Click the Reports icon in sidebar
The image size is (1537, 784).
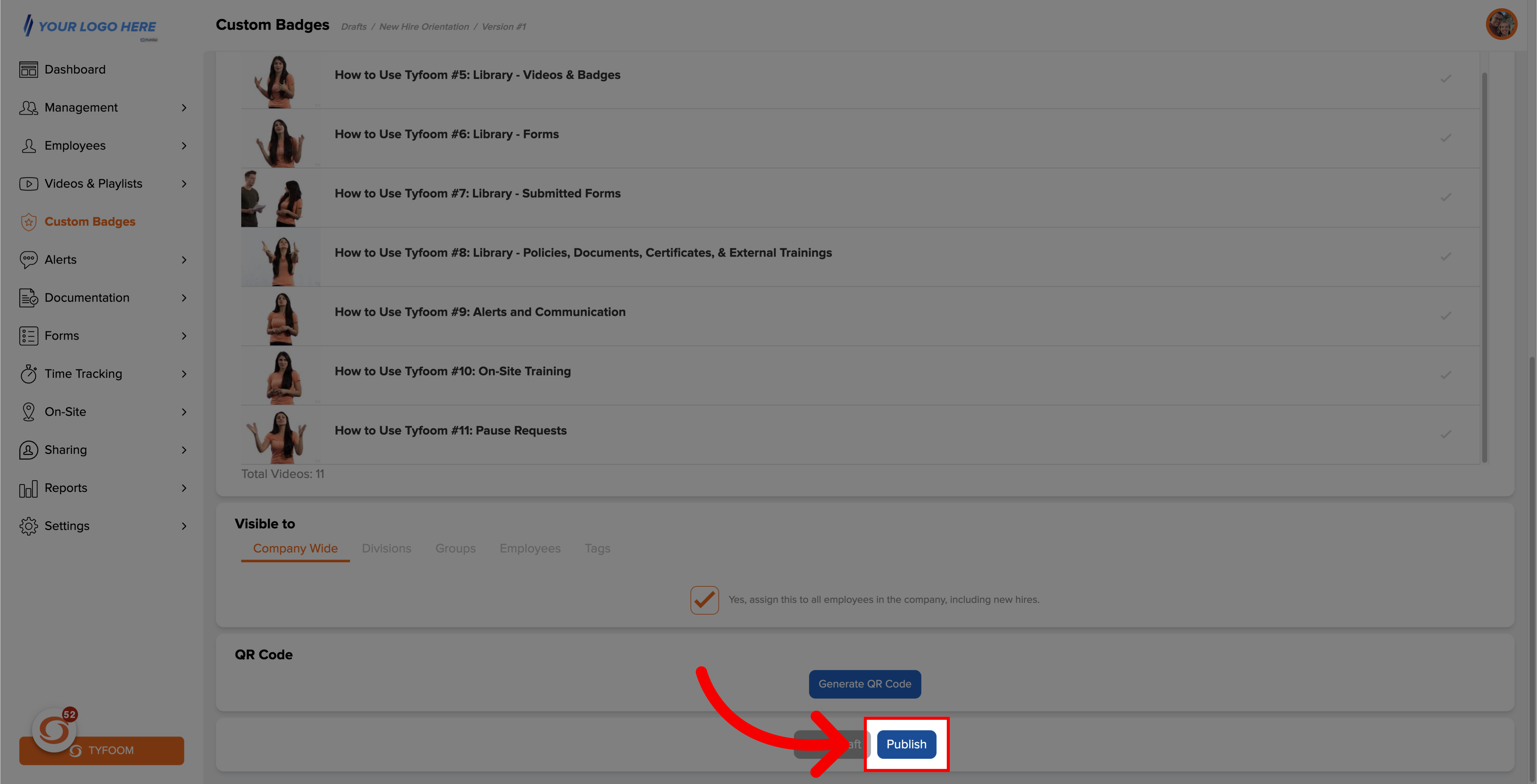click(27, 488)
